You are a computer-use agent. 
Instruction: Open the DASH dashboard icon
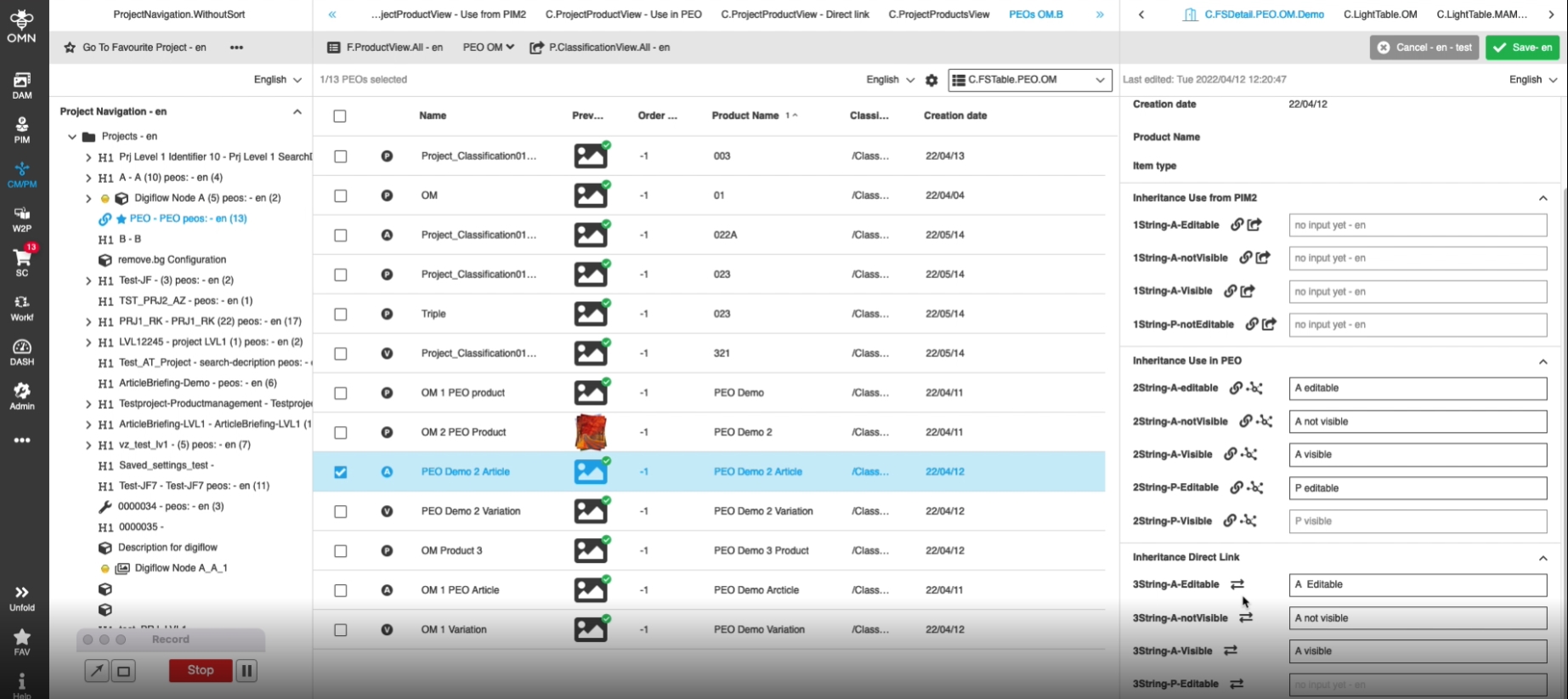click(22, 351)
